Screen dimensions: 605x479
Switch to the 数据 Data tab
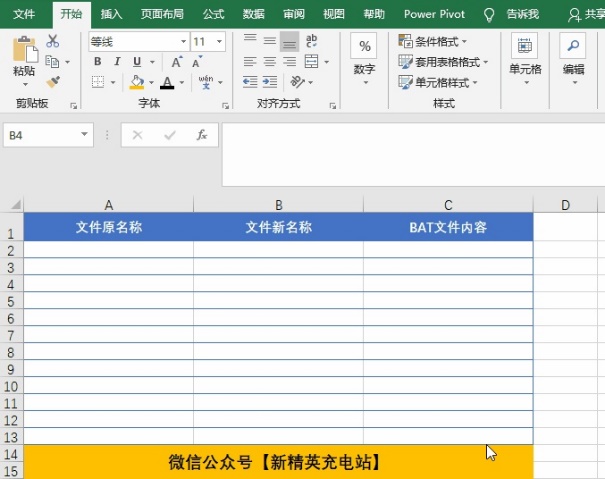(253, 14)
